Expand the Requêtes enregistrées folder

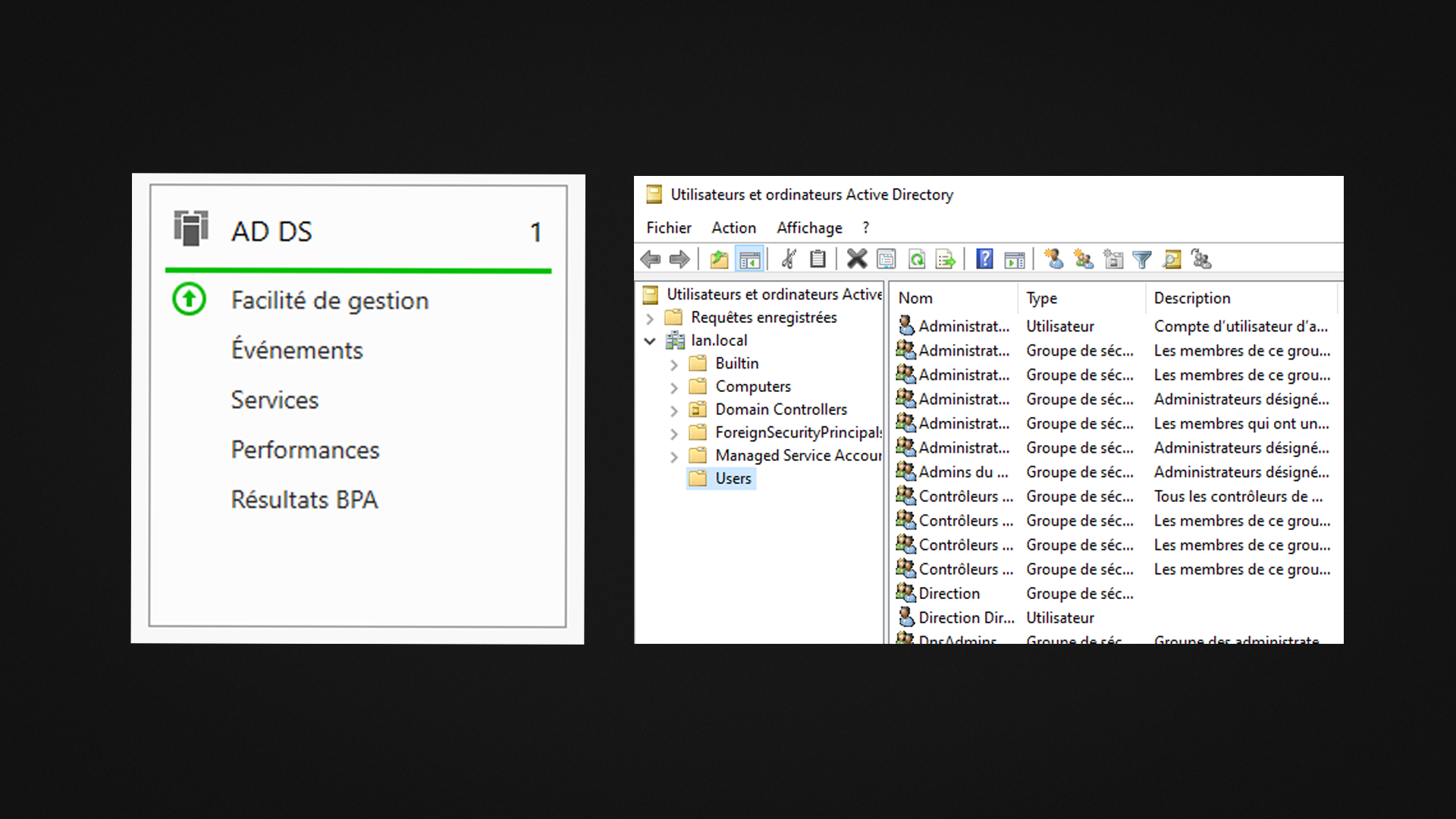tap(650, 318)
